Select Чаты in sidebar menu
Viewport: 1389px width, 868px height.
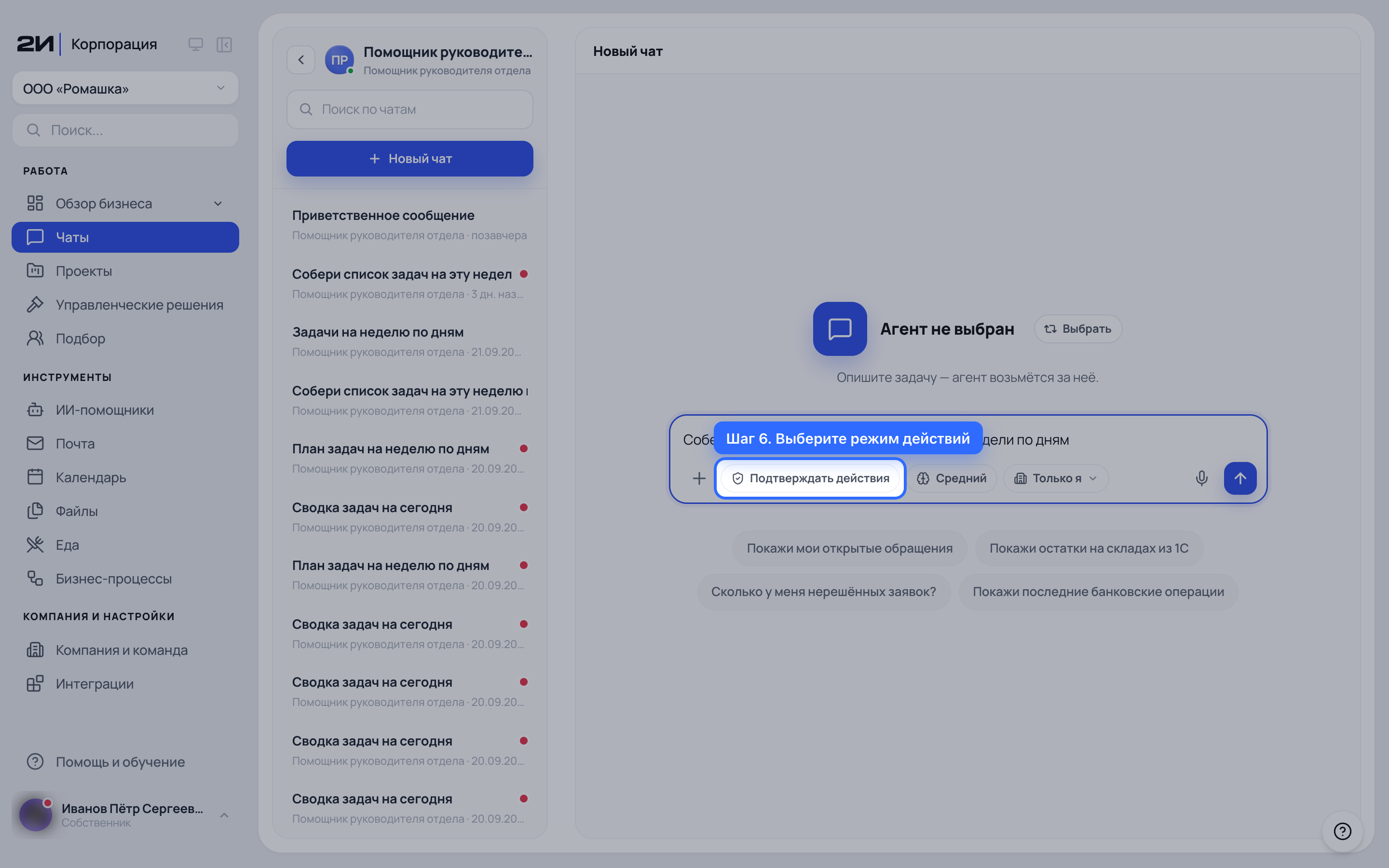[x=125, y=237]
